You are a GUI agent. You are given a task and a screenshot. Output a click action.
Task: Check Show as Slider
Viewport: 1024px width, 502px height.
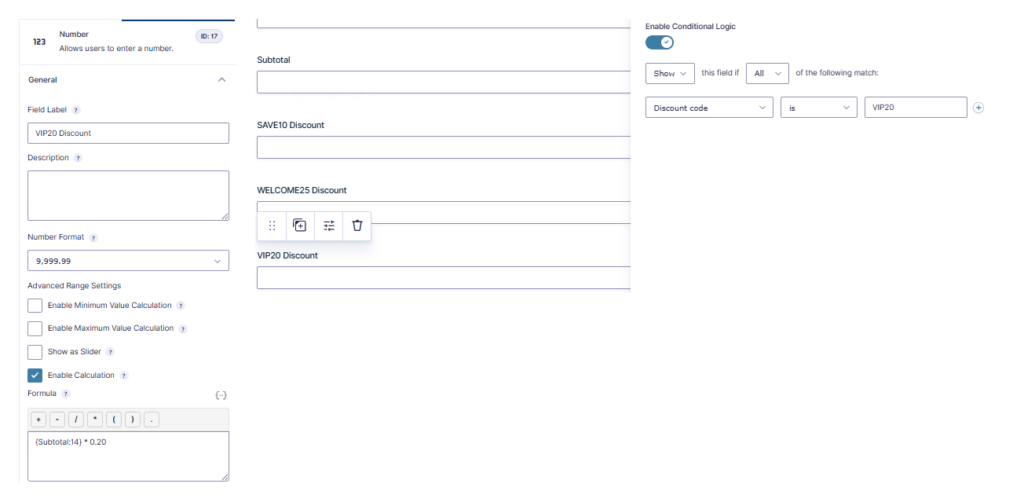coord(35,352)
